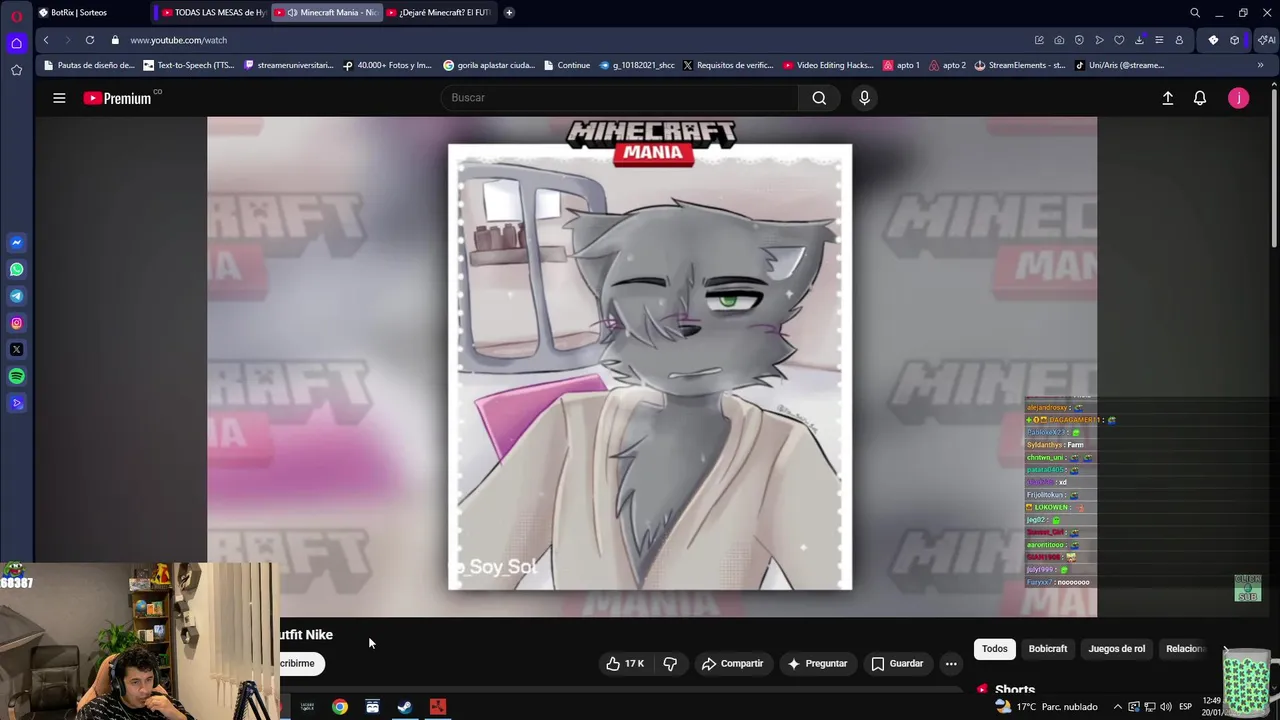
Task: Open new tab with plus button
Action: click(509, 13)
